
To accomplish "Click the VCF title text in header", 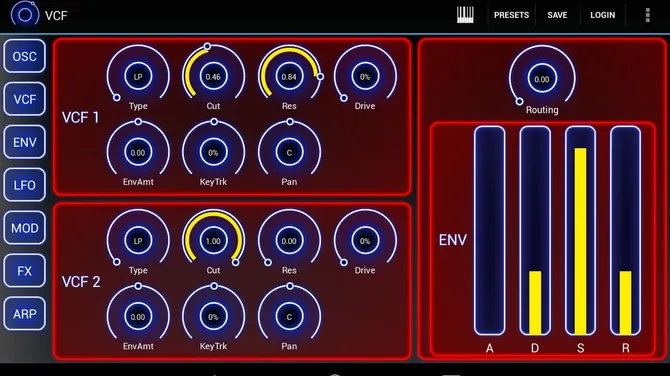I will (56, 15).
